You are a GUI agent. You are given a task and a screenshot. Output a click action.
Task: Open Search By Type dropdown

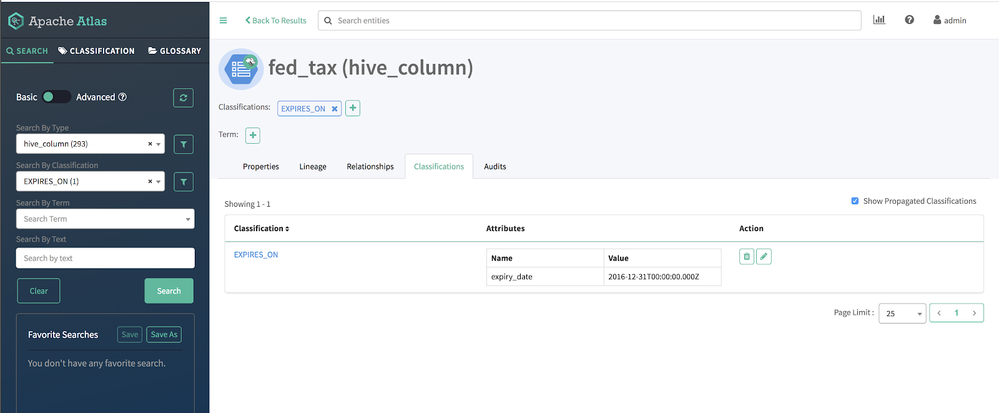point(90,144)
